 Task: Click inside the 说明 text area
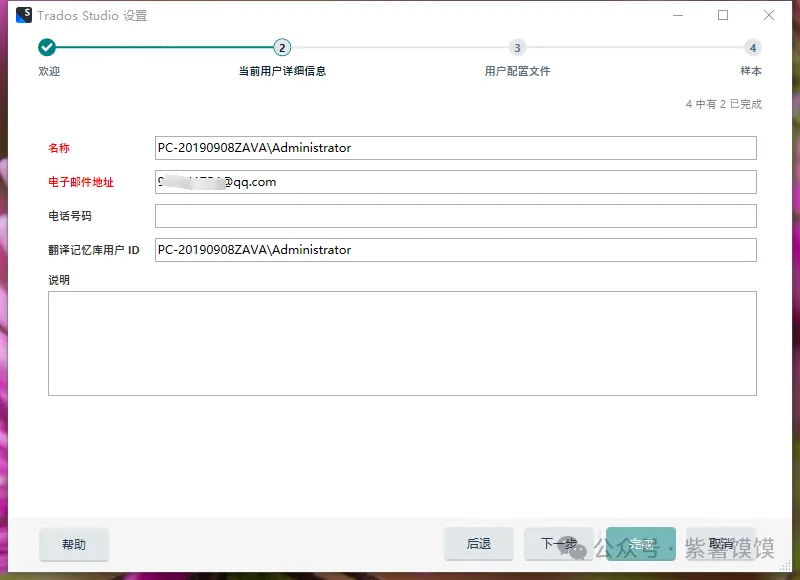point(402,343)
